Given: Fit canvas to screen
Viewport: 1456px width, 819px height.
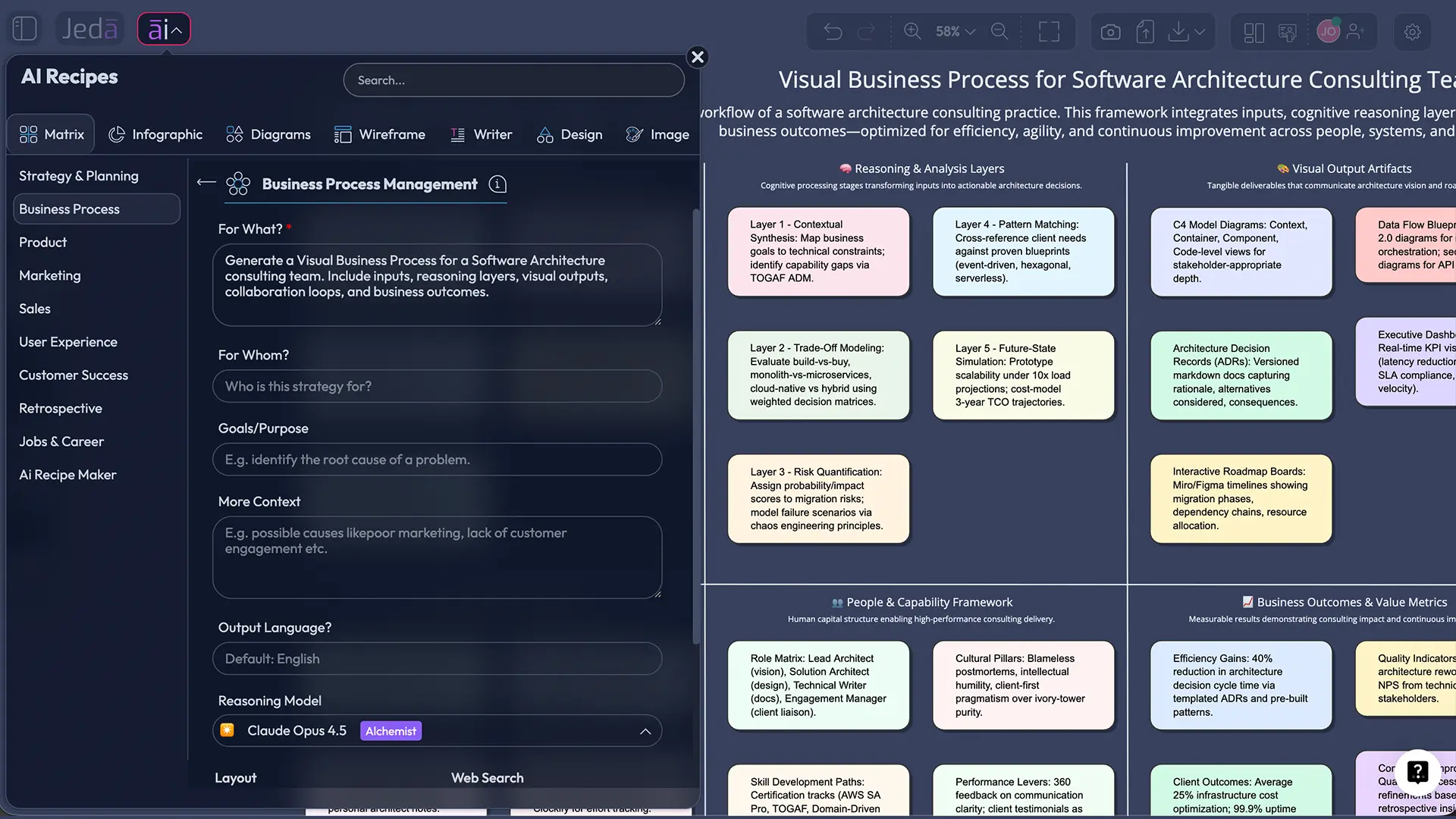Looking at the screenshot, I should pos(1050,31).
